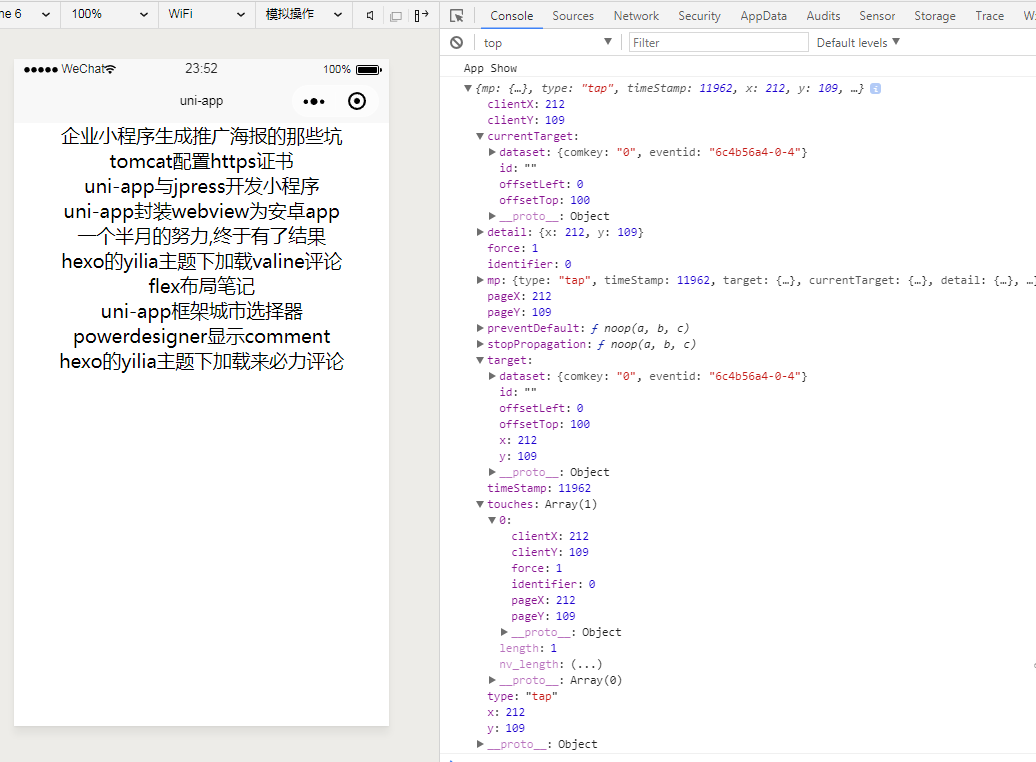This screenshot has height=762, width=1036.
Task: Click the detach simulator window icon
Action: coord(396,15)
